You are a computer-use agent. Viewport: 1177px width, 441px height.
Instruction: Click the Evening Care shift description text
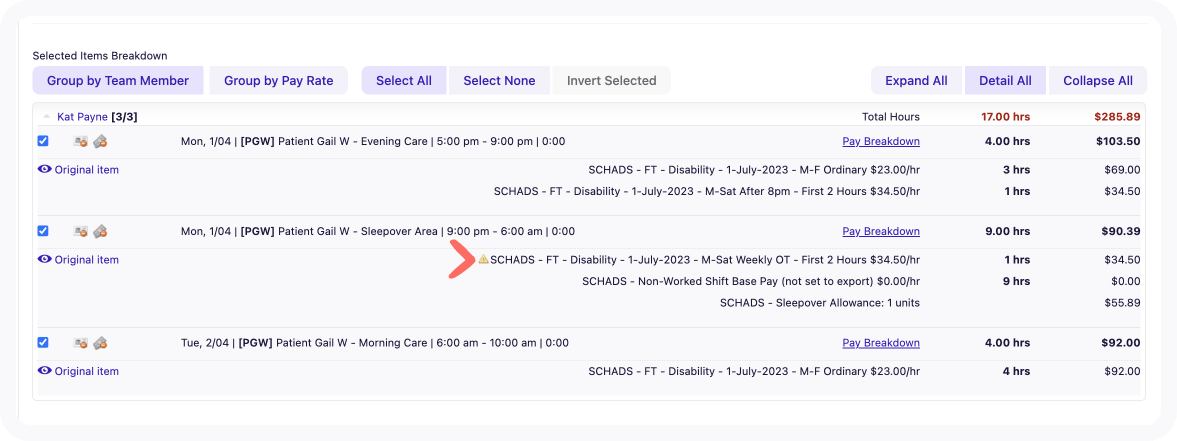pos(373,141)
